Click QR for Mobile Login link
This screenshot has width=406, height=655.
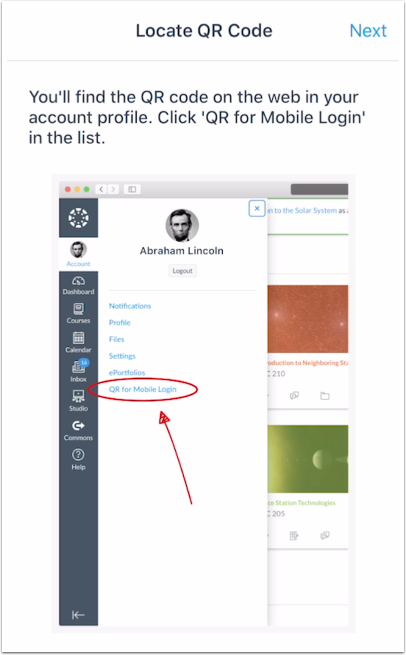(142, 389)
